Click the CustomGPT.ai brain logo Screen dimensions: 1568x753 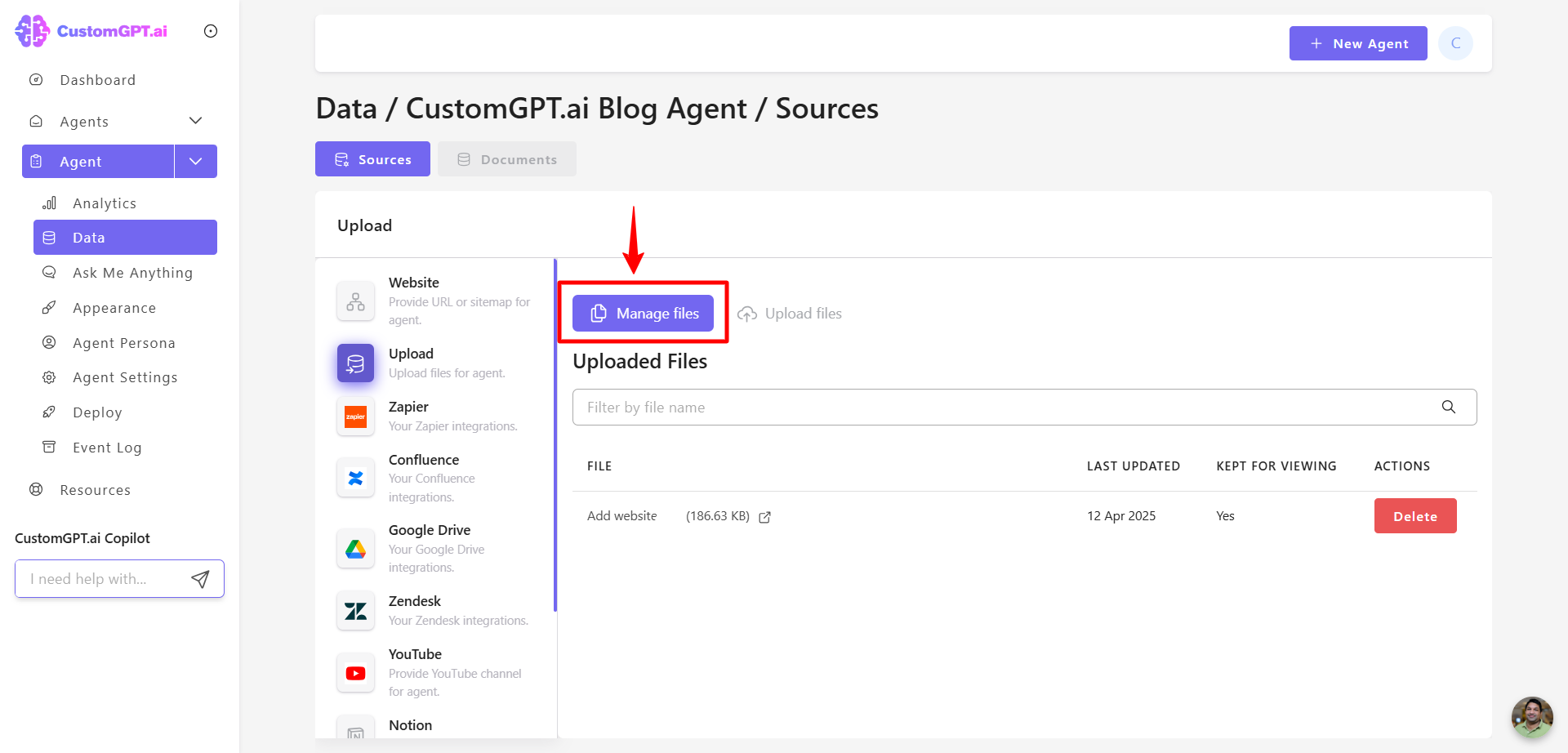tap(33, 31)
